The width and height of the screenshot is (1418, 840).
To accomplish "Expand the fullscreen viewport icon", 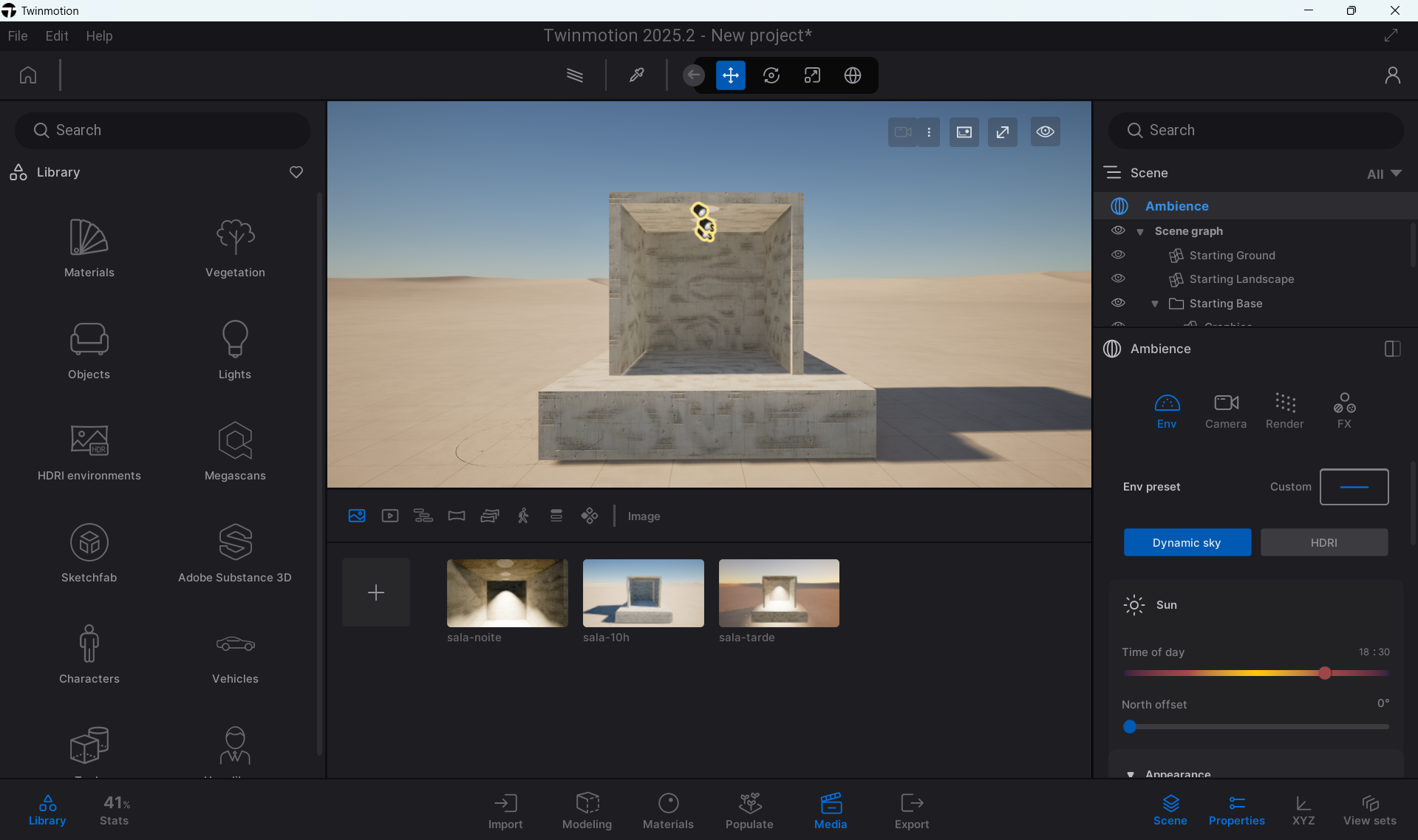I will click(1002, 132).
